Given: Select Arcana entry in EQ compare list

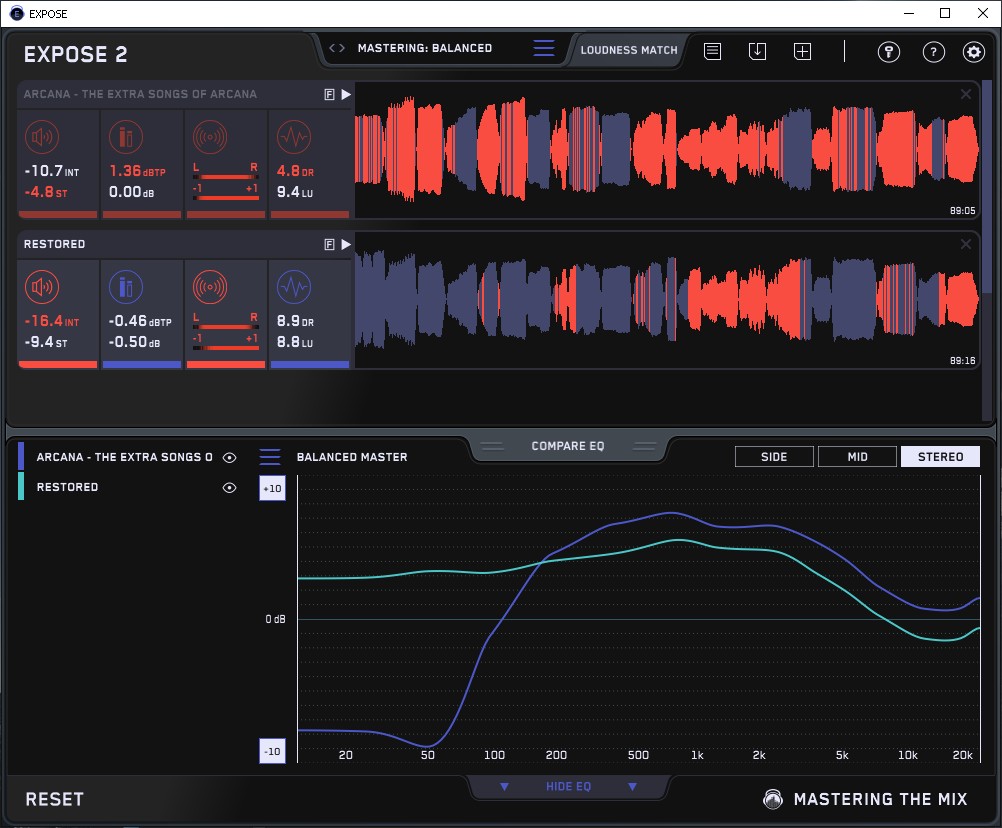Looking at the screenshot, I should tap(124, 457).
